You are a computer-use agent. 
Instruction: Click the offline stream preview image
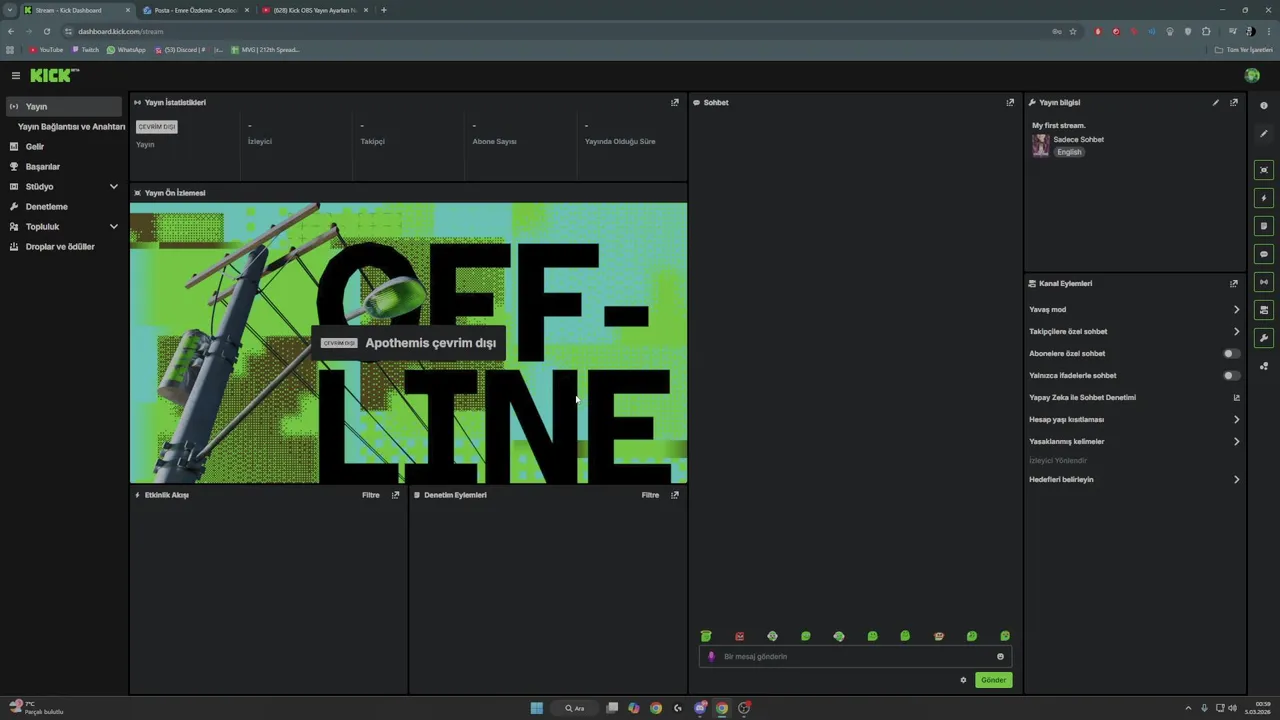pyautogui.click(x=408, y=343)
